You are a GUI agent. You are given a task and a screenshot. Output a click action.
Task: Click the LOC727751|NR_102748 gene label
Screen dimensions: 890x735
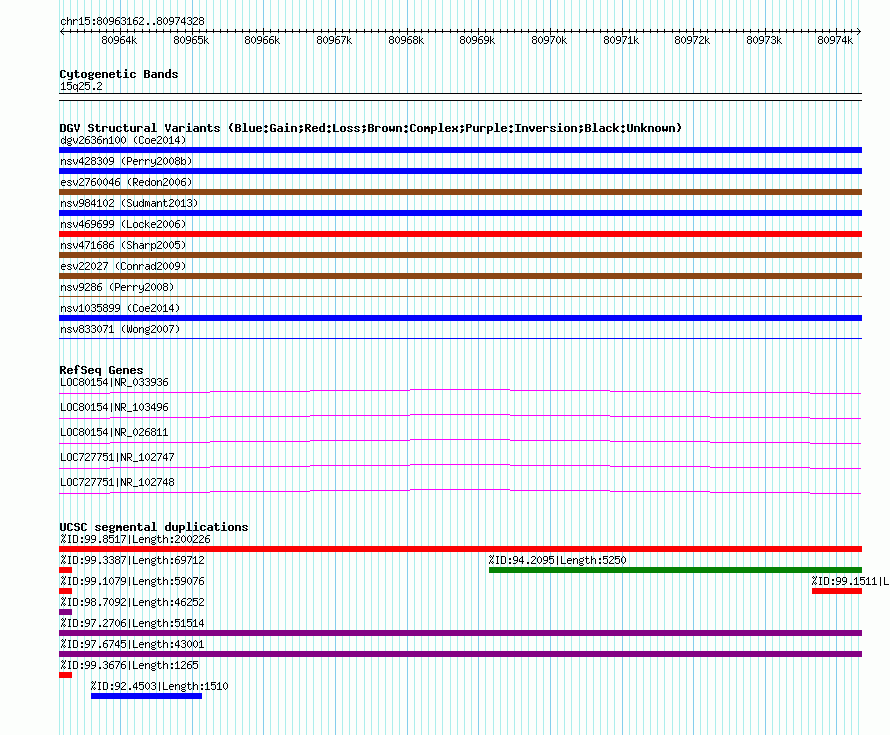pos(117,482)
